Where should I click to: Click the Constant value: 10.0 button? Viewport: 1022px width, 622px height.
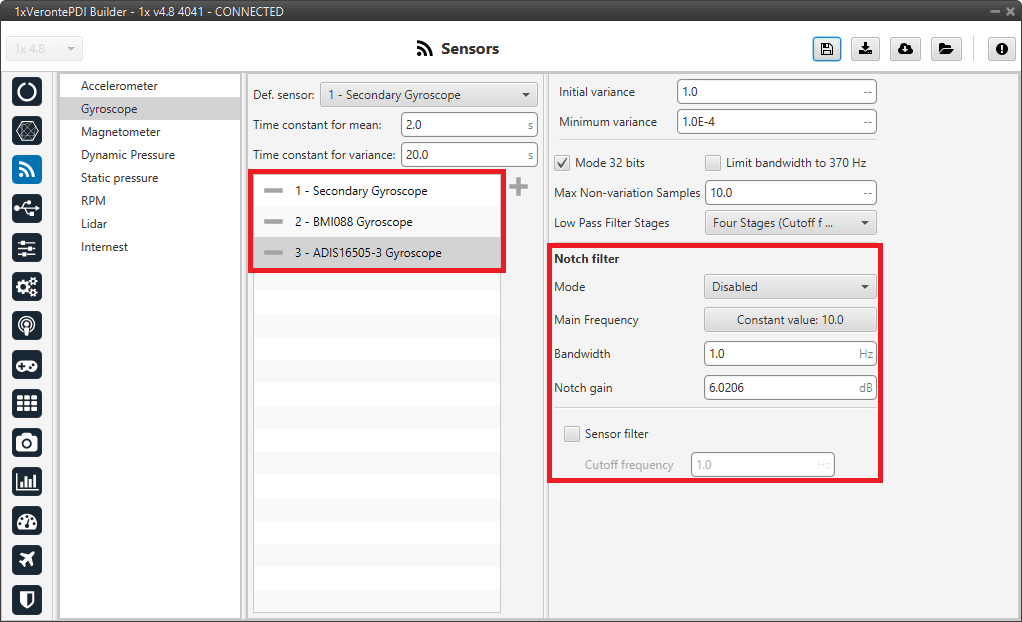(789, 320)
